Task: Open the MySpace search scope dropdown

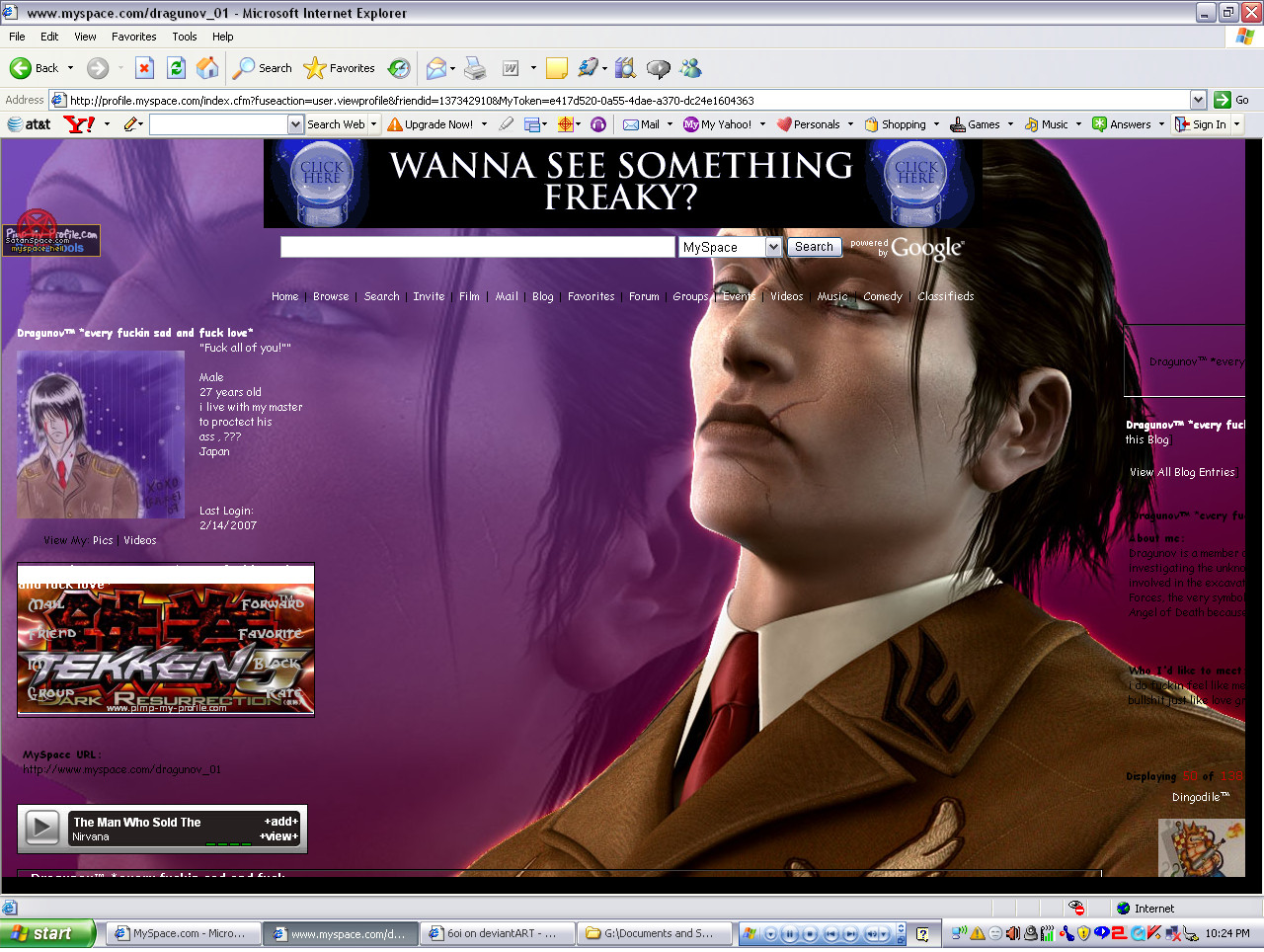Action: pos(773,247)
